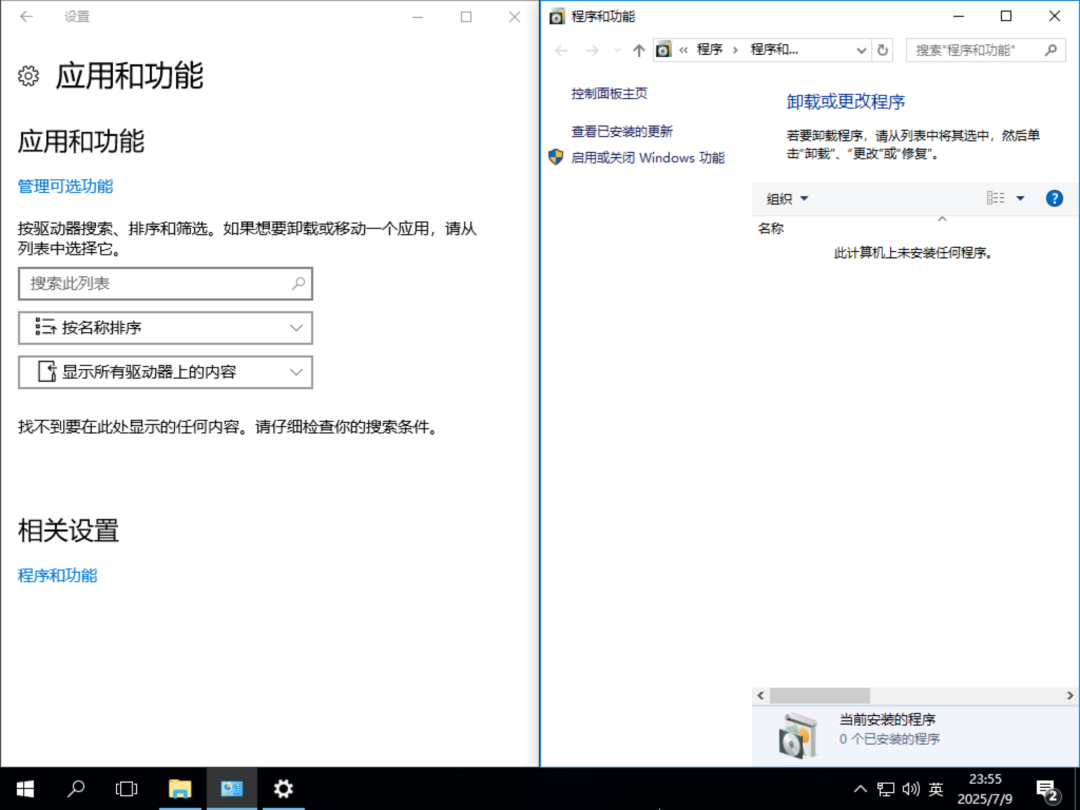Open the 显示所有驱动器上的内容 filter dropdown
Viewport: 1080px width, 810px height.
165,372
